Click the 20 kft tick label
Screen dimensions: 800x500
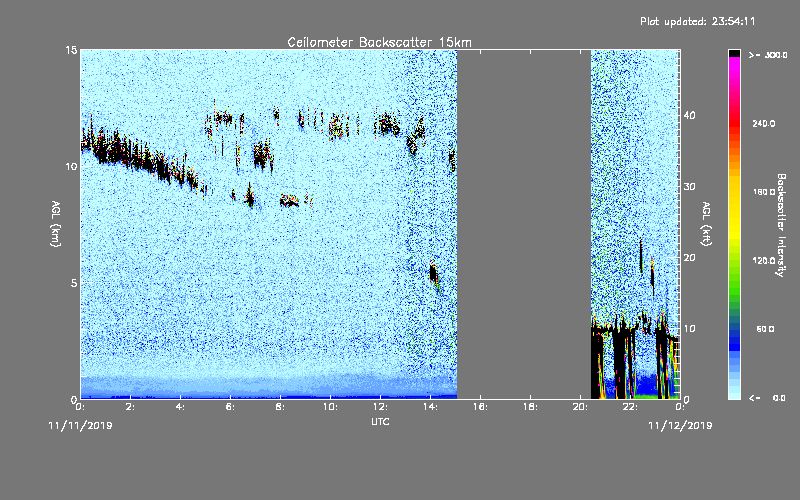point(689,258)
